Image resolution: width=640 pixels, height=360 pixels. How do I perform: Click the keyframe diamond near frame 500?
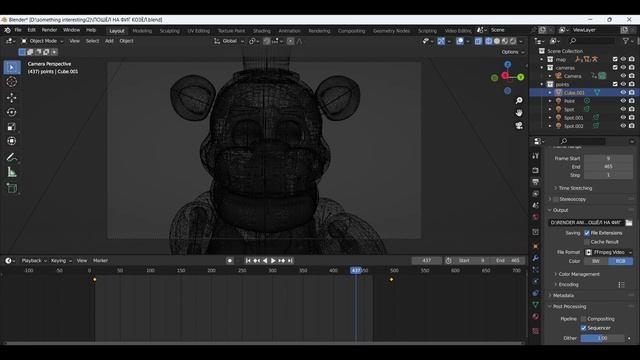tap(391, 280)
